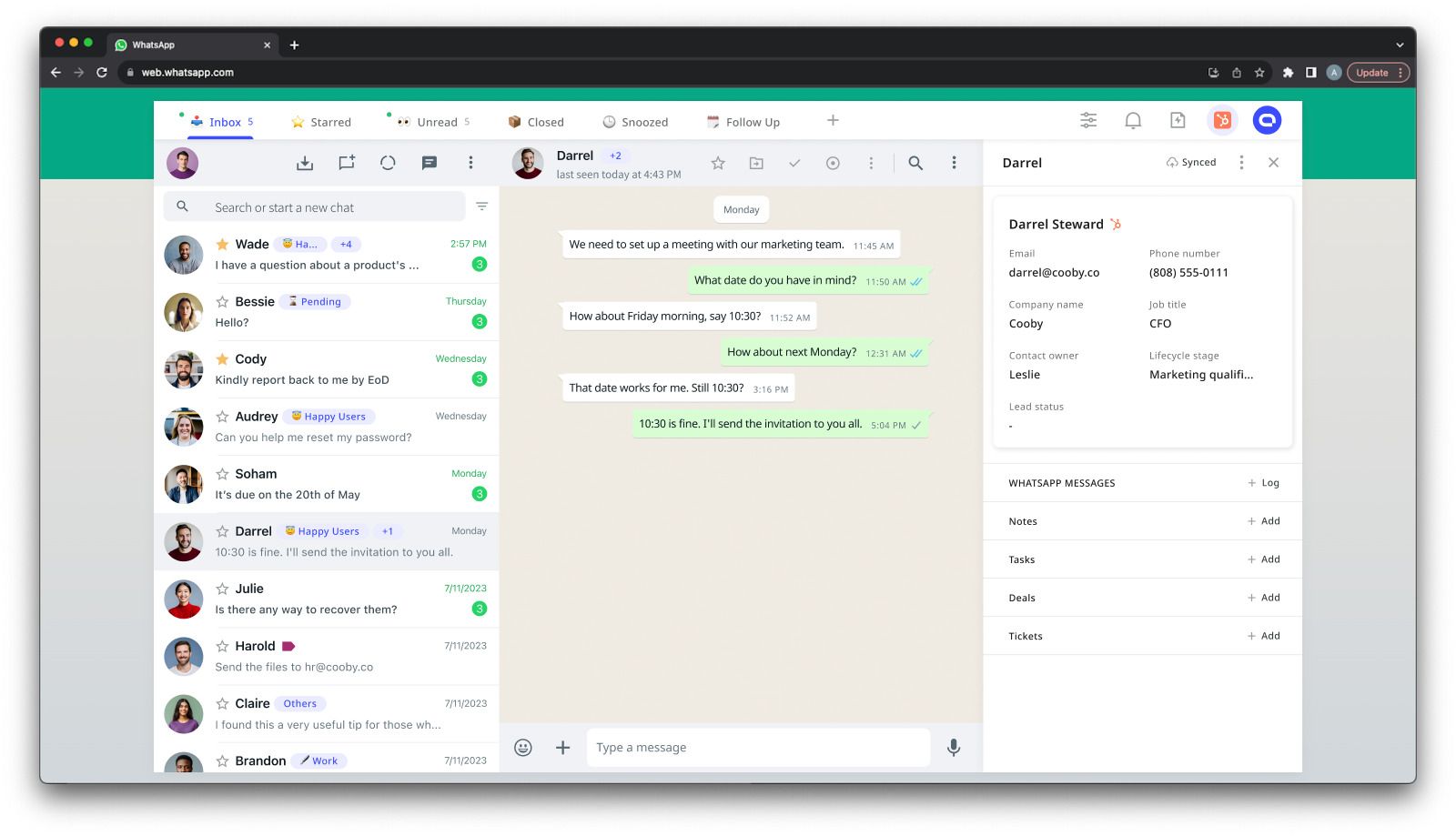
Task: Focus the Type a message field
Action: point(758,748)
